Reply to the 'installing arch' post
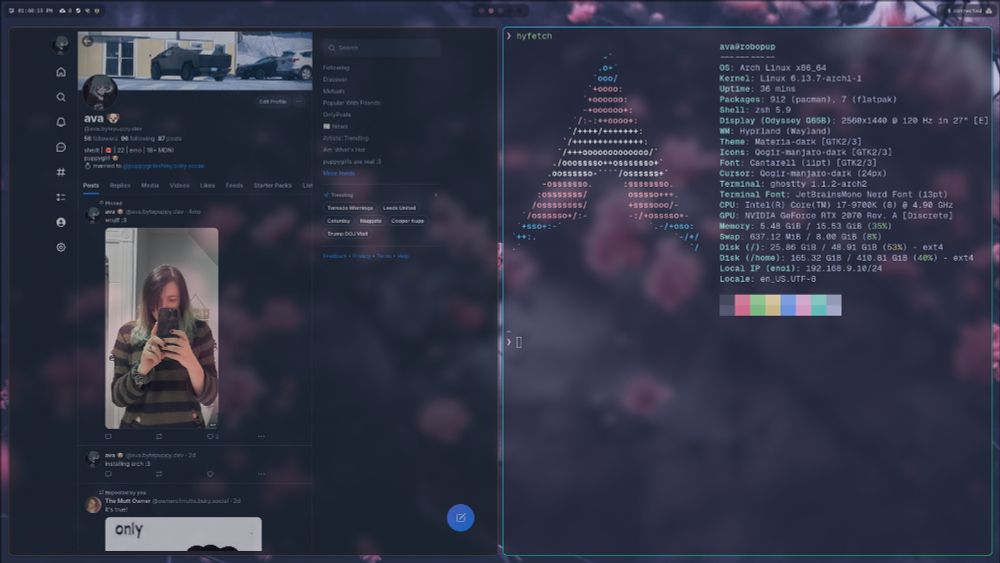This screenshot has height=563, width=1000. point(108,474)
